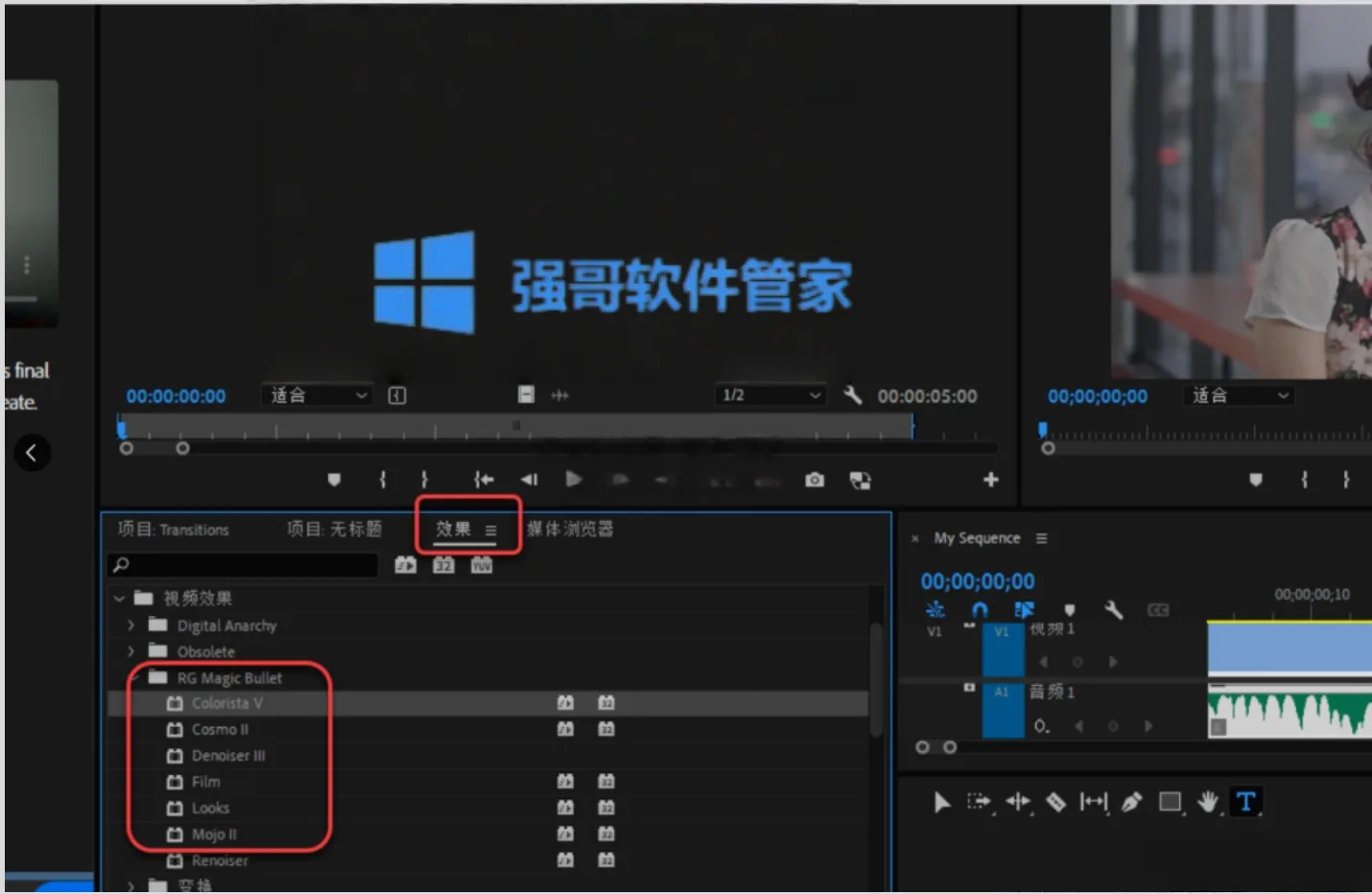Add a marker in the My Sequence timeline

(x=1070, y=610)
